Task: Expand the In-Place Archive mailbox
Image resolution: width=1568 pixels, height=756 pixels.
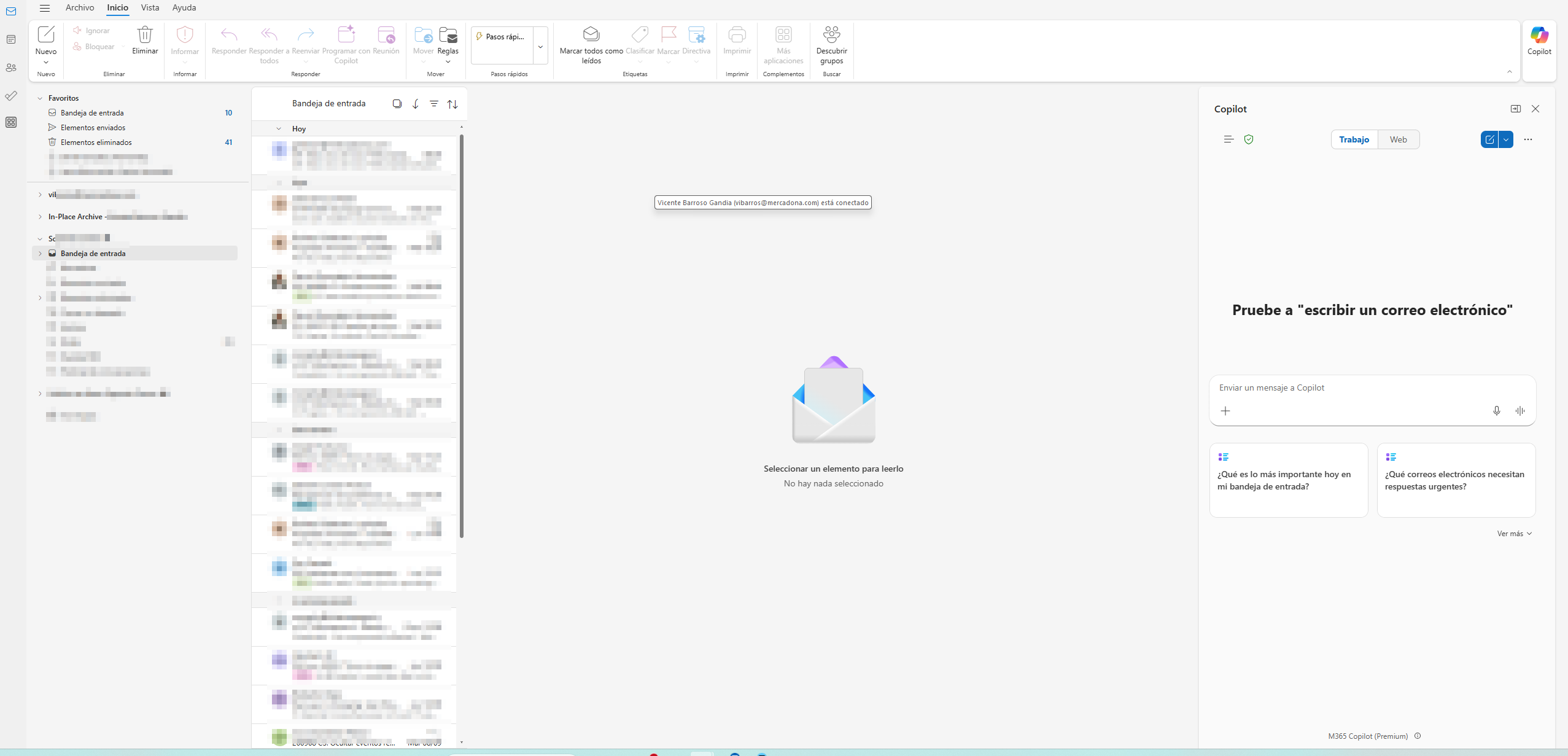Action: [x=40, y=217]
